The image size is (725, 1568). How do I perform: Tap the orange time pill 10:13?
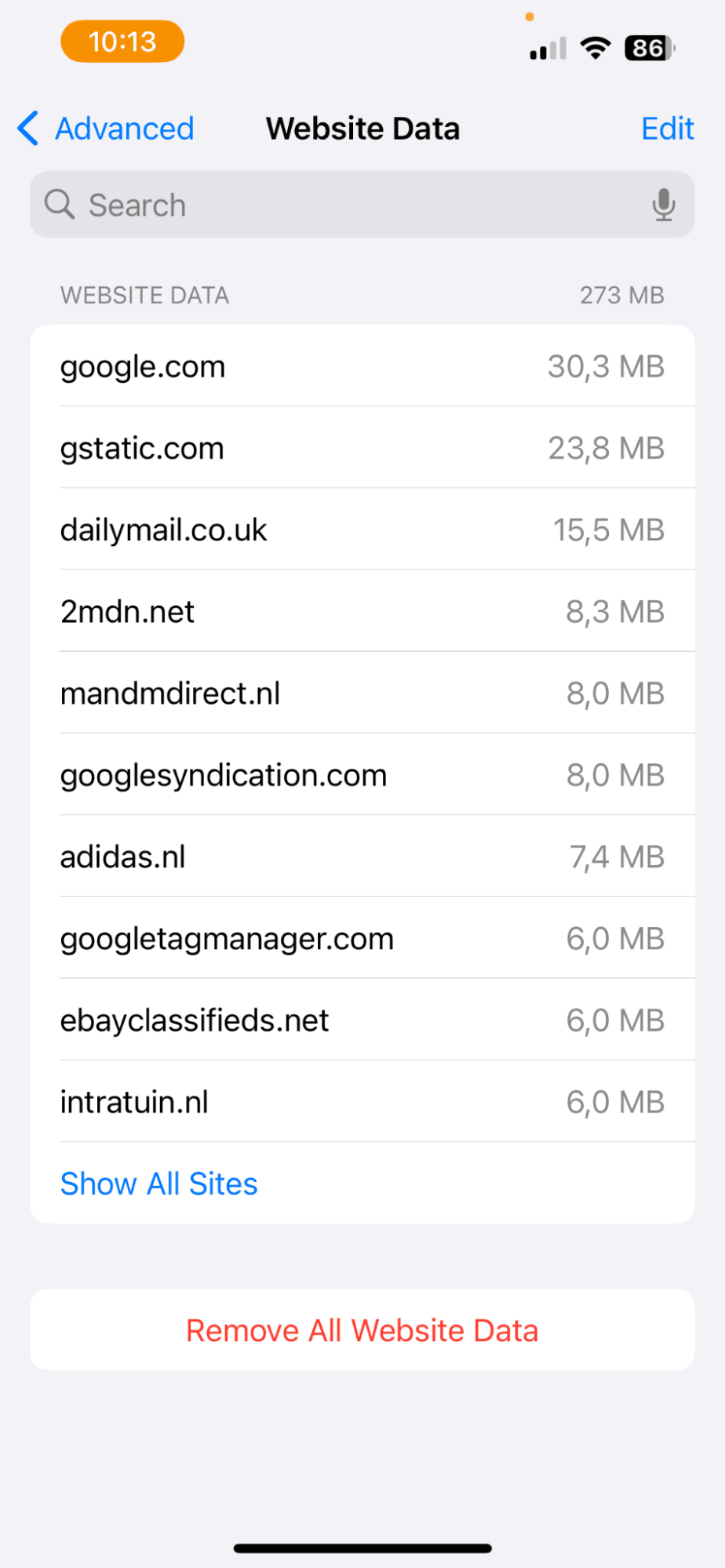(x=122, y=42)
